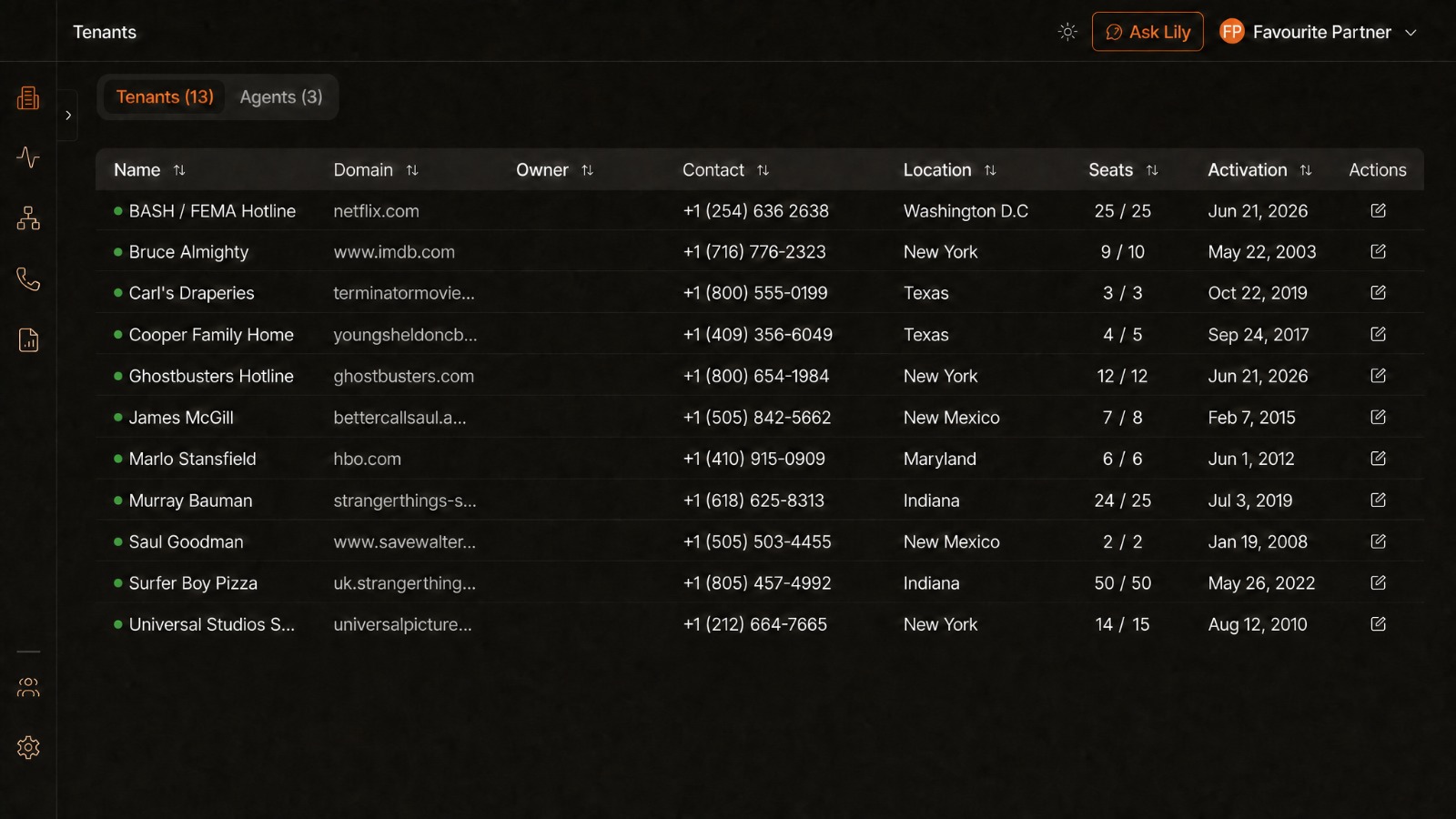Edit the Surfer Boy Pizza tenant
1456x819 pixels.
1378,582
